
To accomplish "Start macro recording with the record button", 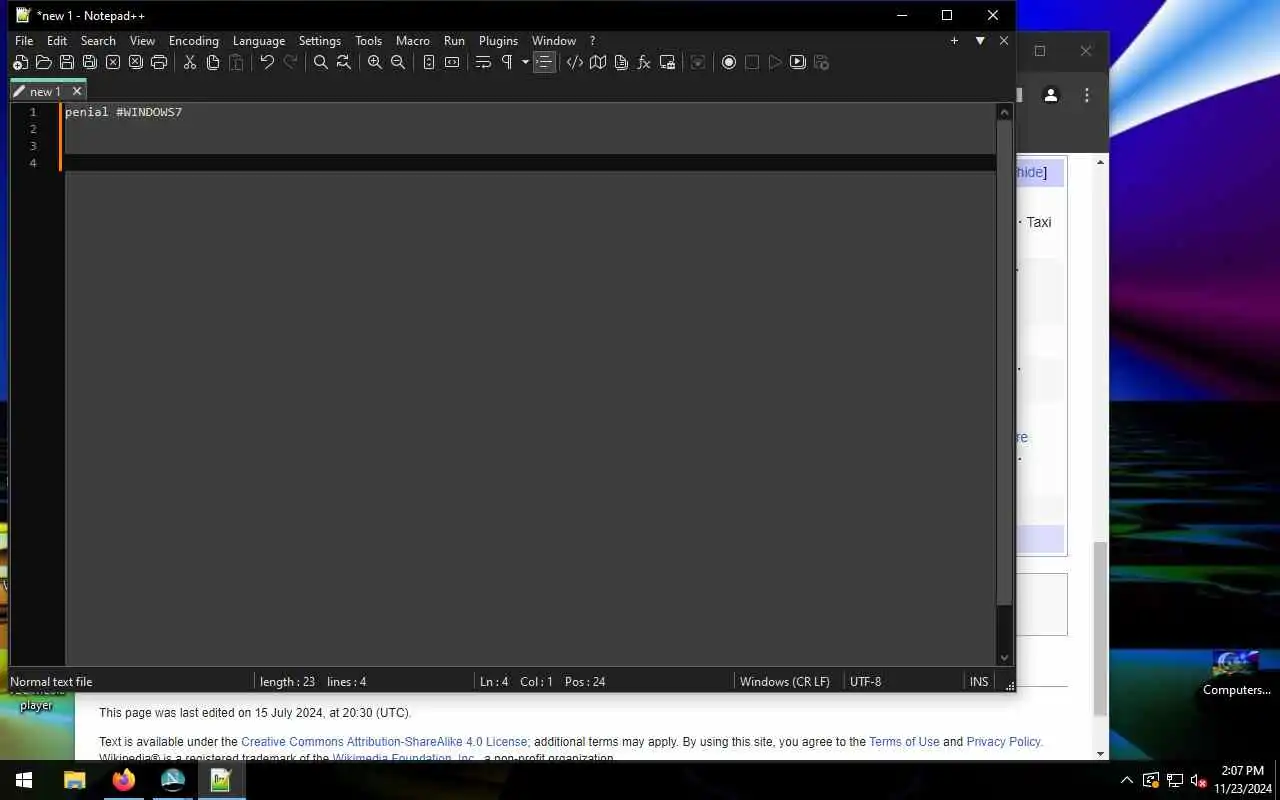I will pyautogui.click(x=729, y=62).
